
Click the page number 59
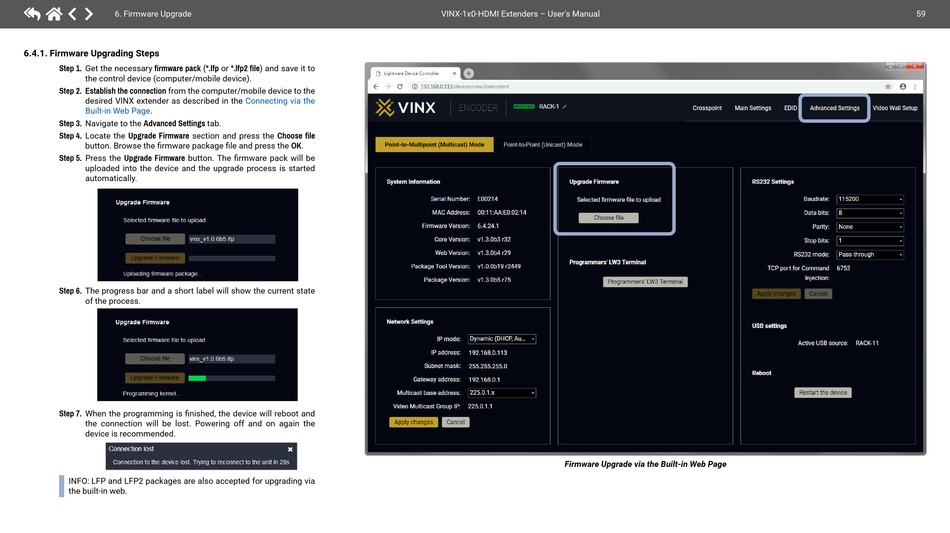[920, 13]
